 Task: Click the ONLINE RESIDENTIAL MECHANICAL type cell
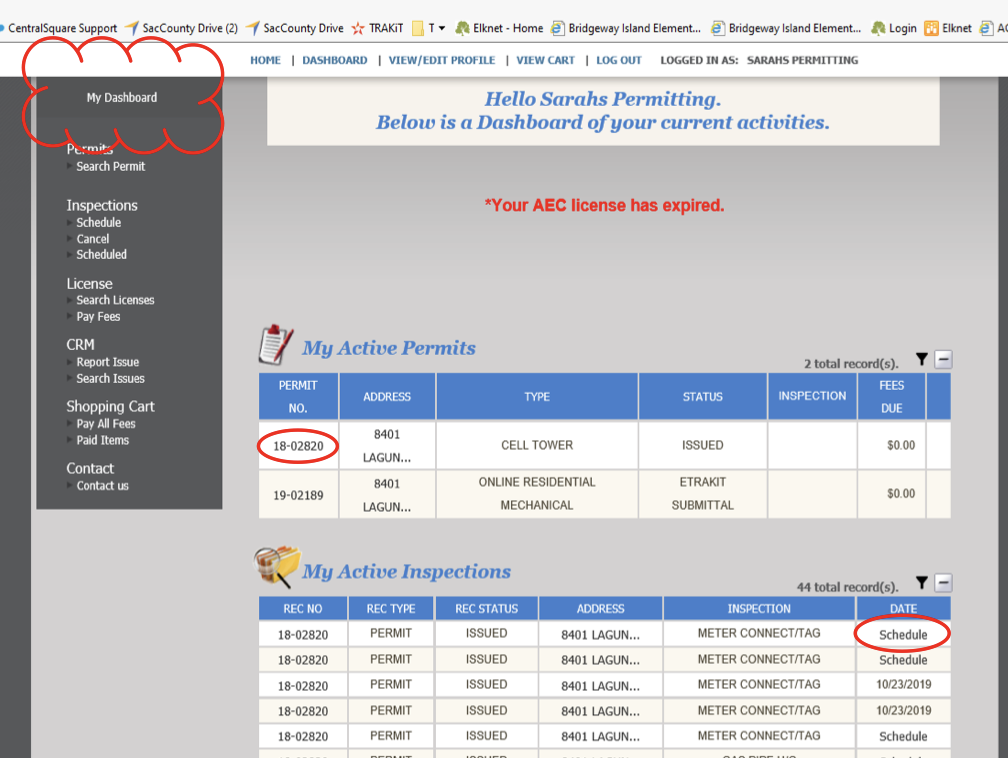point(537,494)
